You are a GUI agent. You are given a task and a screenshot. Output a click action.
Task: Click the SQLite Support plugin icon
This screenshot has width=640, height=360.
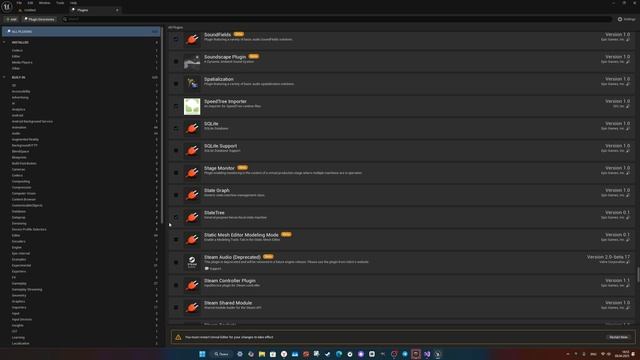tap(192, 151)
